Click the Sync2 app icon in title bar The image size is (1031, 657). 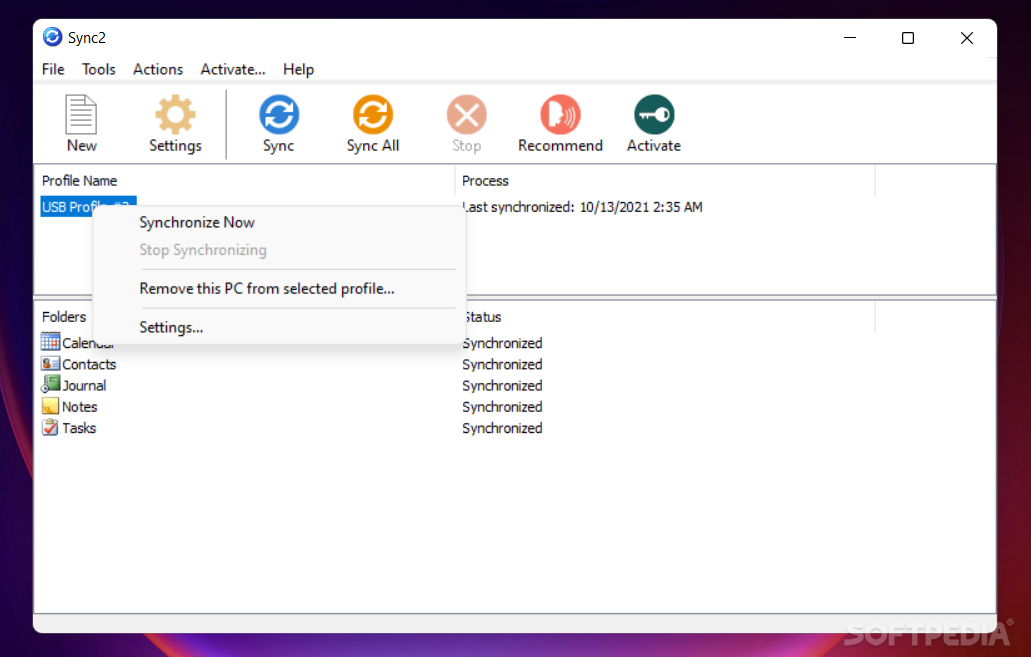tap(52, 37)
